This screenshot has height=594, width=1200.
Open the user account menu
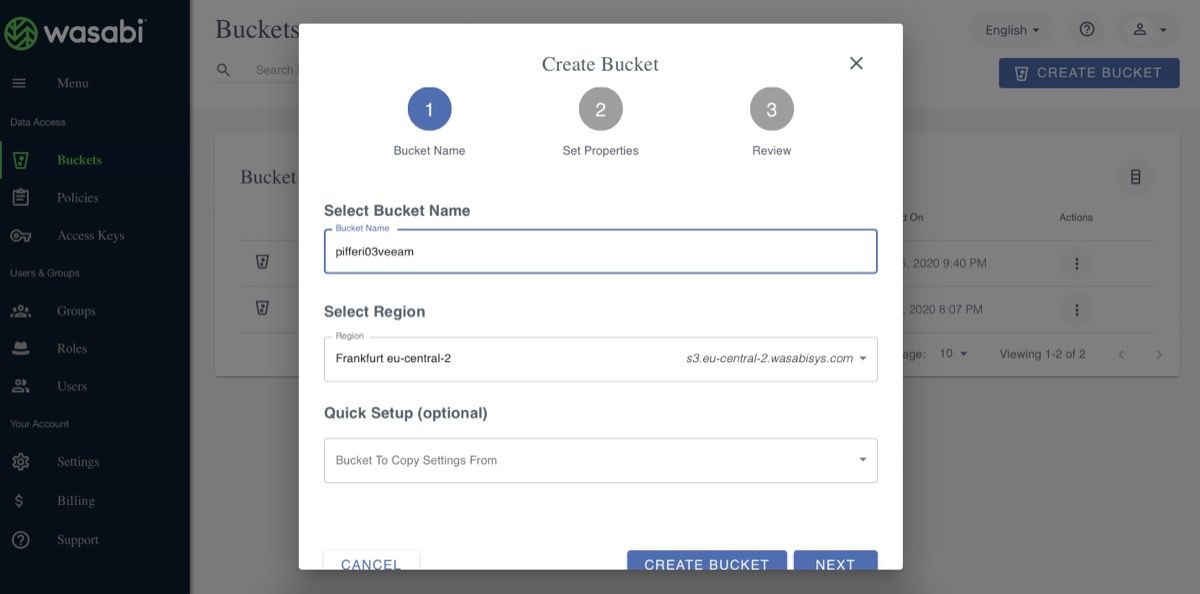(1149, 30)
